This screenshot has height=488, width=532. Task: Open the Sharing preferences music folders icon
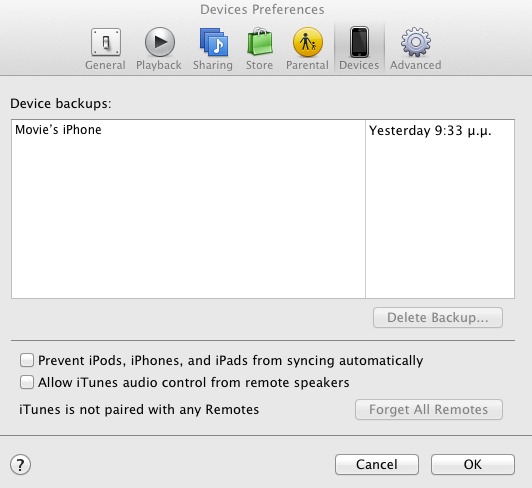click(214, 42)
